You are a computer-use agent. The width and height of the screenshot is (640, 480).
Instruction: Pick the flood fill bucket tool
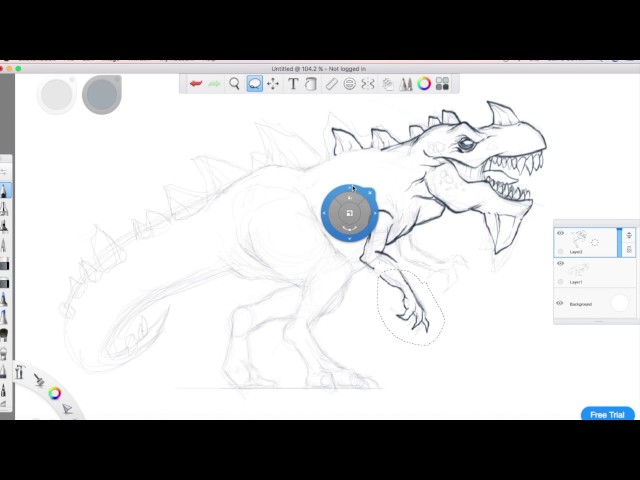(311, 84)
